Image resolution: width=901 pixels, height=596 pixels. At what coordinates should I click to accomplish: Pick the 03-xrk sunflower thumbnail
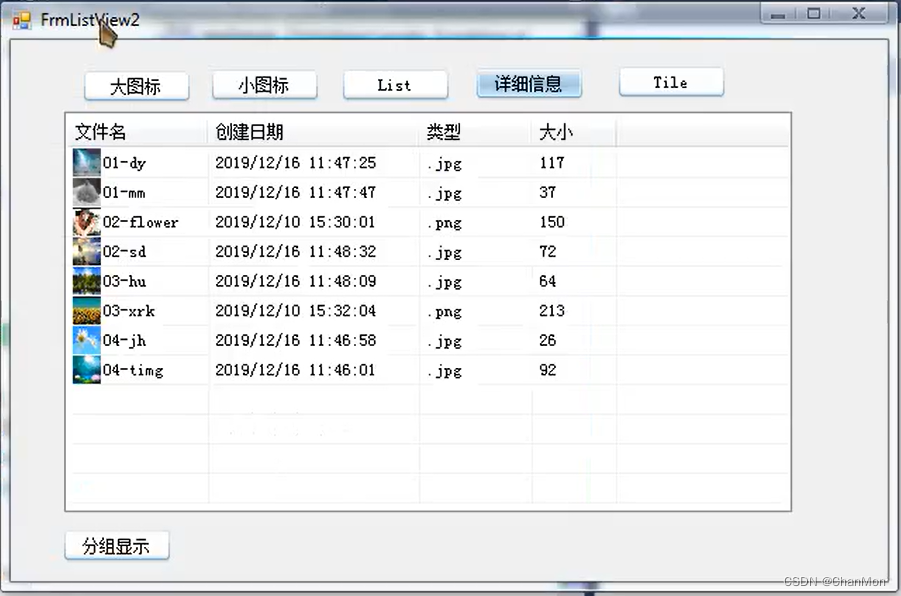click(87, 310)
